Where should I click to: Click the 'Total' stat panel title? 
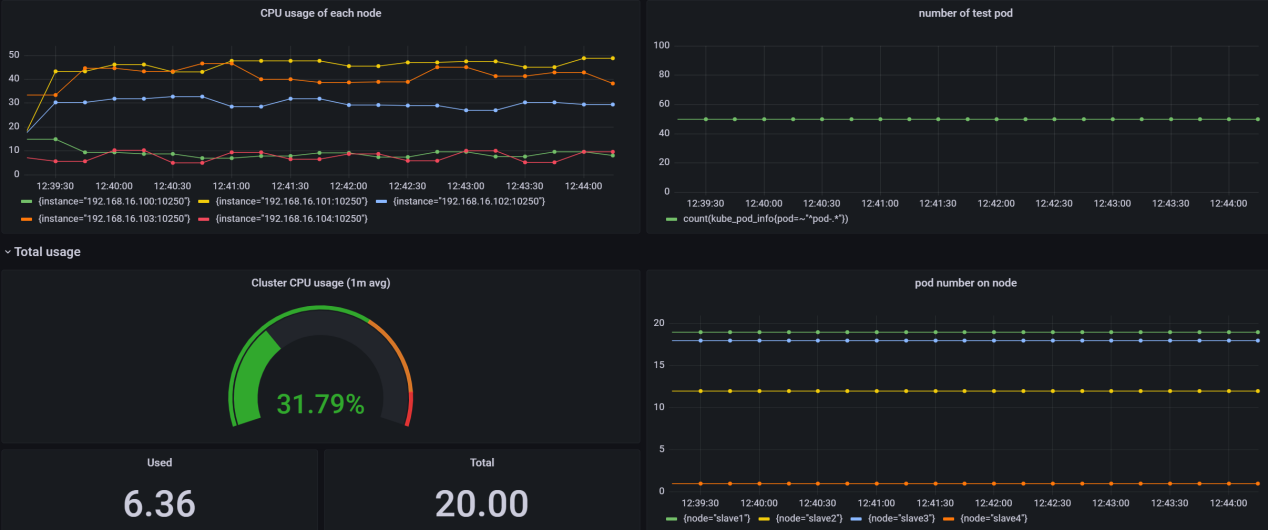coord(481,463)
